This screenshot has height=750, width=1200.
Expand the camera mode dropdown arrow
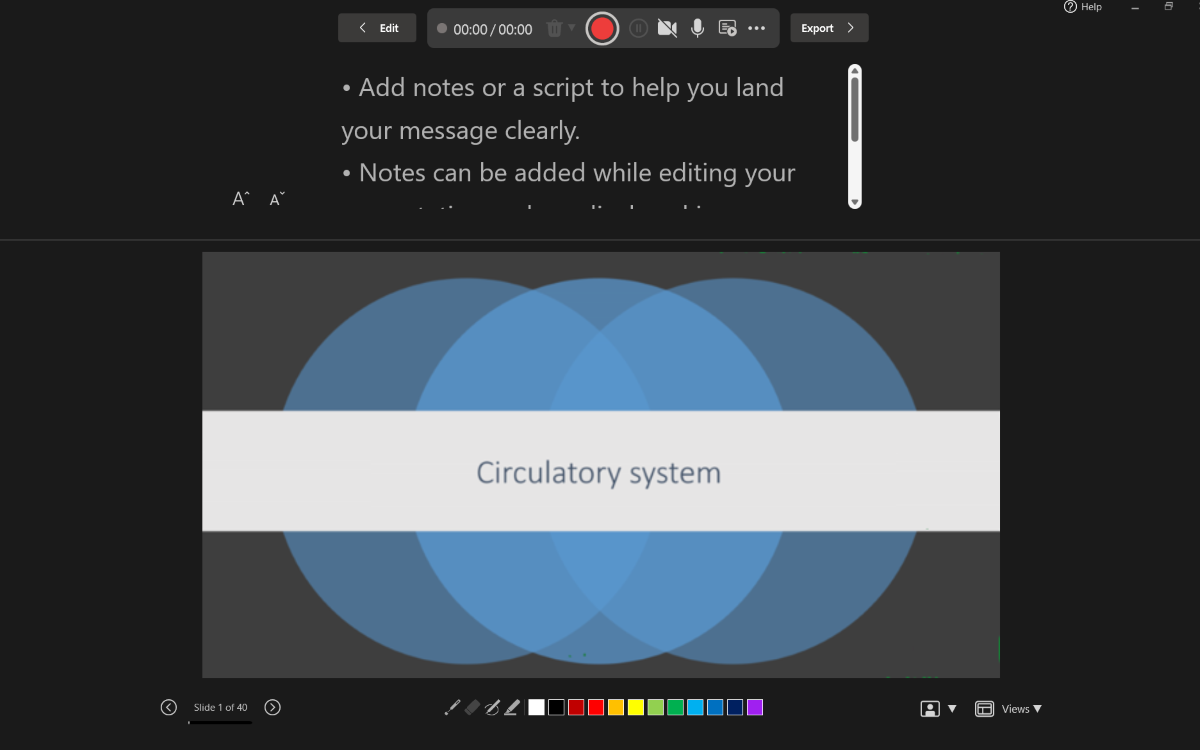[952, 709]
